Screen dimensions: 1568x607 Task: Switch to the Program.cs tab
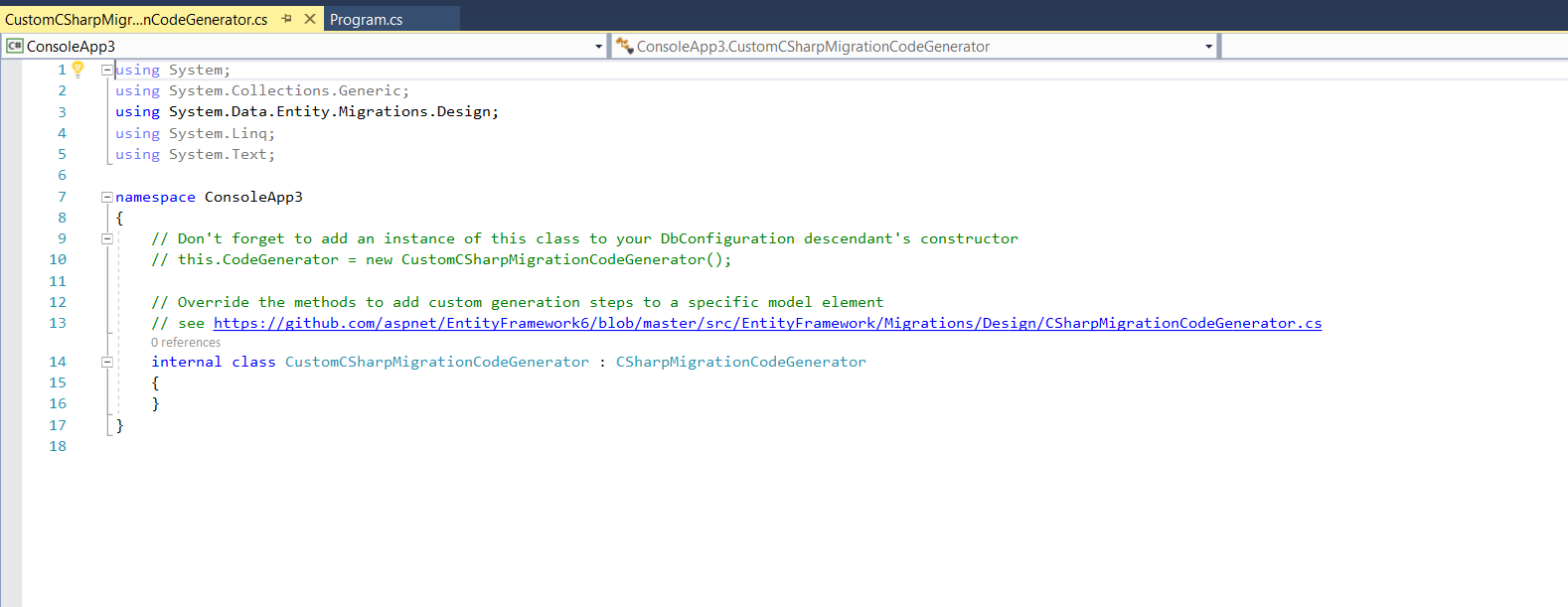pyautogui.click(x=366, y=19)
